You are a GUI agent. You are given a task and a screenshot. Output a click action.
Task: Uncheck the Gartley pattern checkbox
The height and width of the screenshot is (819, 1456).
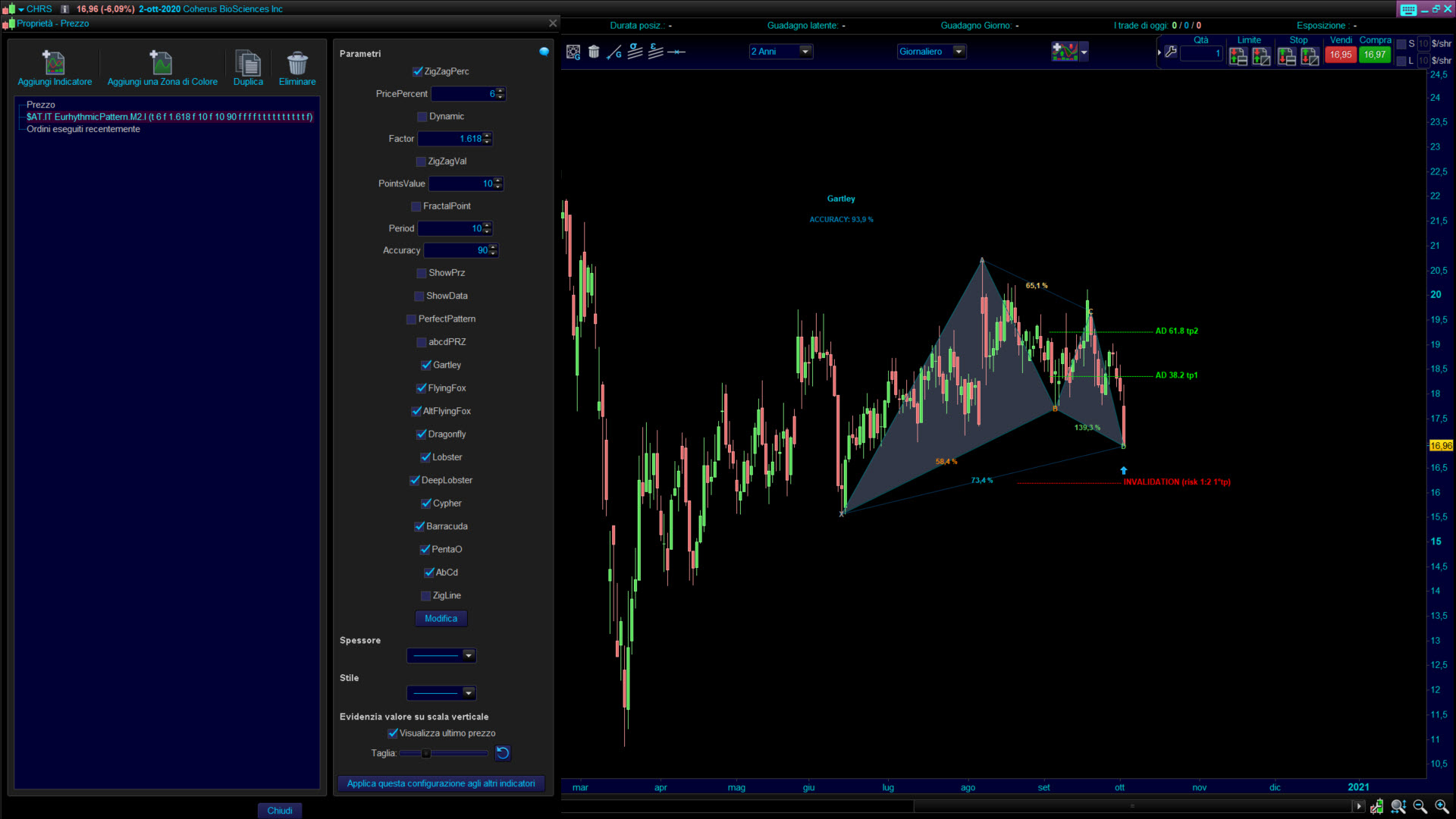(x=426, y=365)
